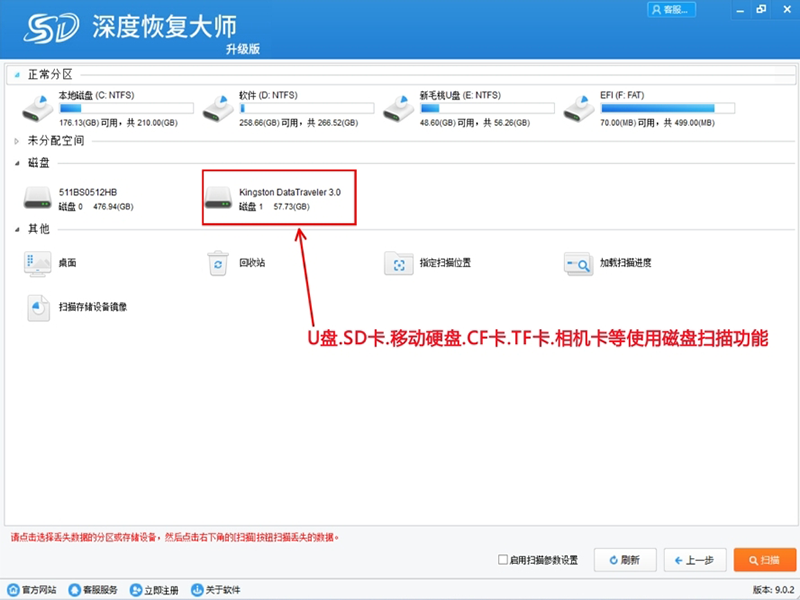Click the orange 扫描 scan button

coord(764,560)
